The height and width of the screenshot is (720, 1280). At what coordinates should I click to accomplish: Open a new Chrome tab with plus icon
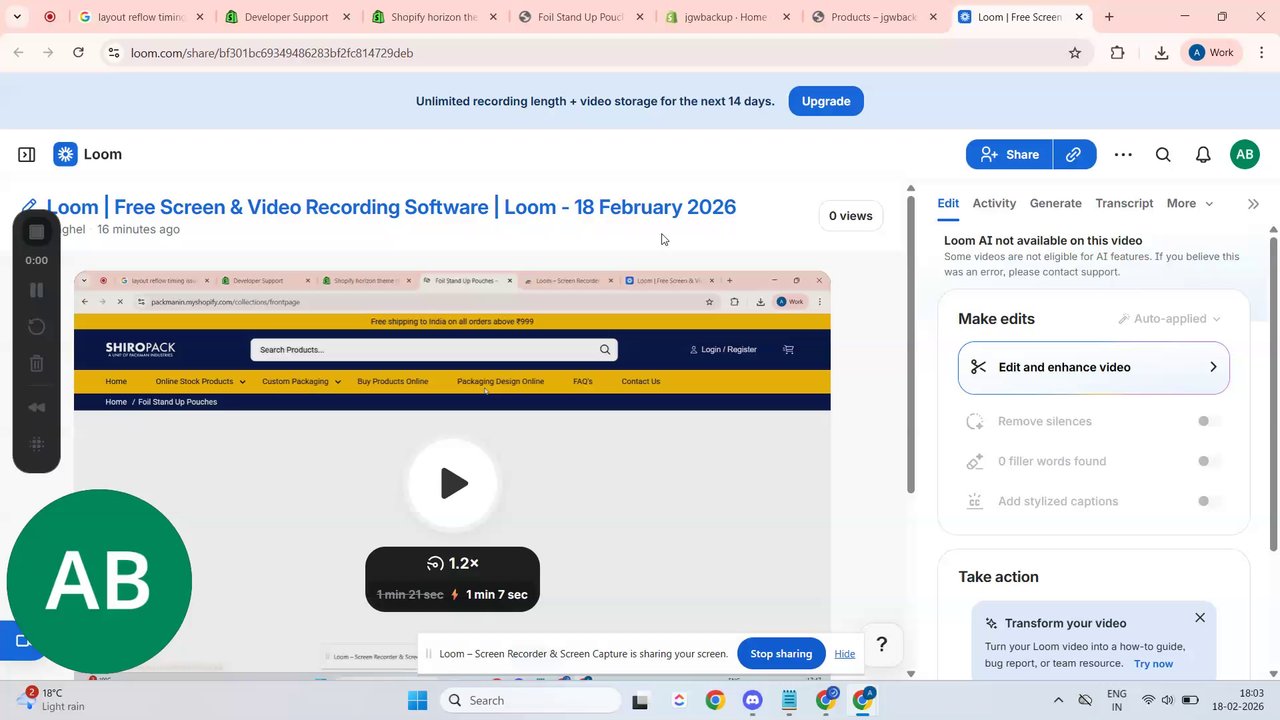pos(1109,17)
